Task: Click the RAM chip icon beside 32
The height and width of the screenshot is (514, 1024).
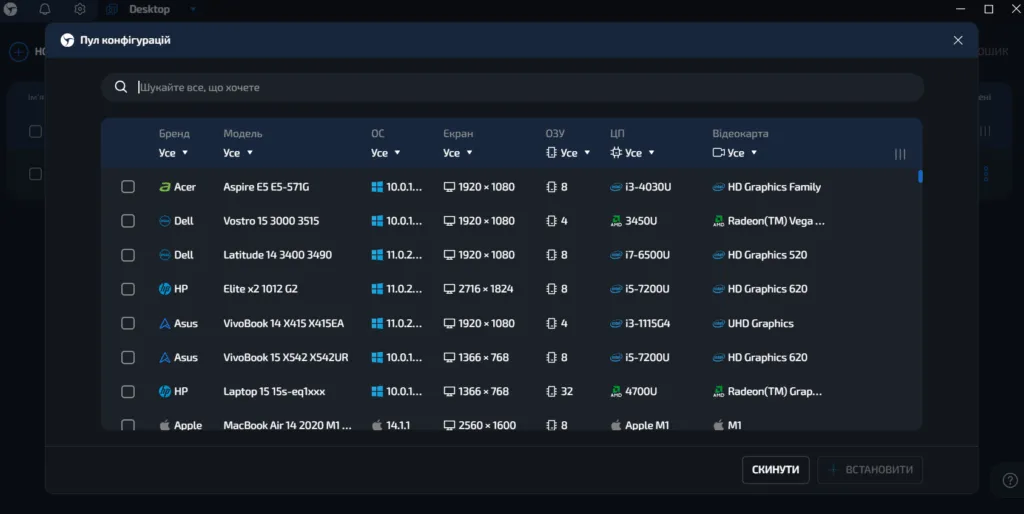Action: coord(551,391)
